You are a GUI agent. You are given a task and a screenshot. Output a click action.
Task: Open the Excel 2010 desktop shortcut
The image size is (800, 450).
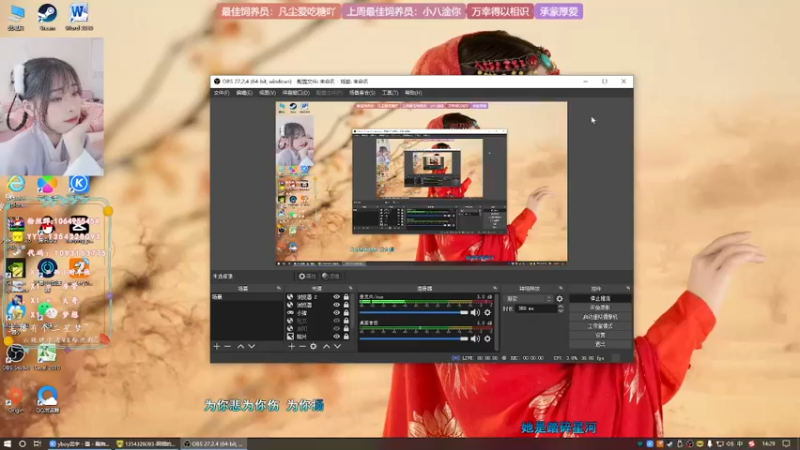click(x=47, y=357)
